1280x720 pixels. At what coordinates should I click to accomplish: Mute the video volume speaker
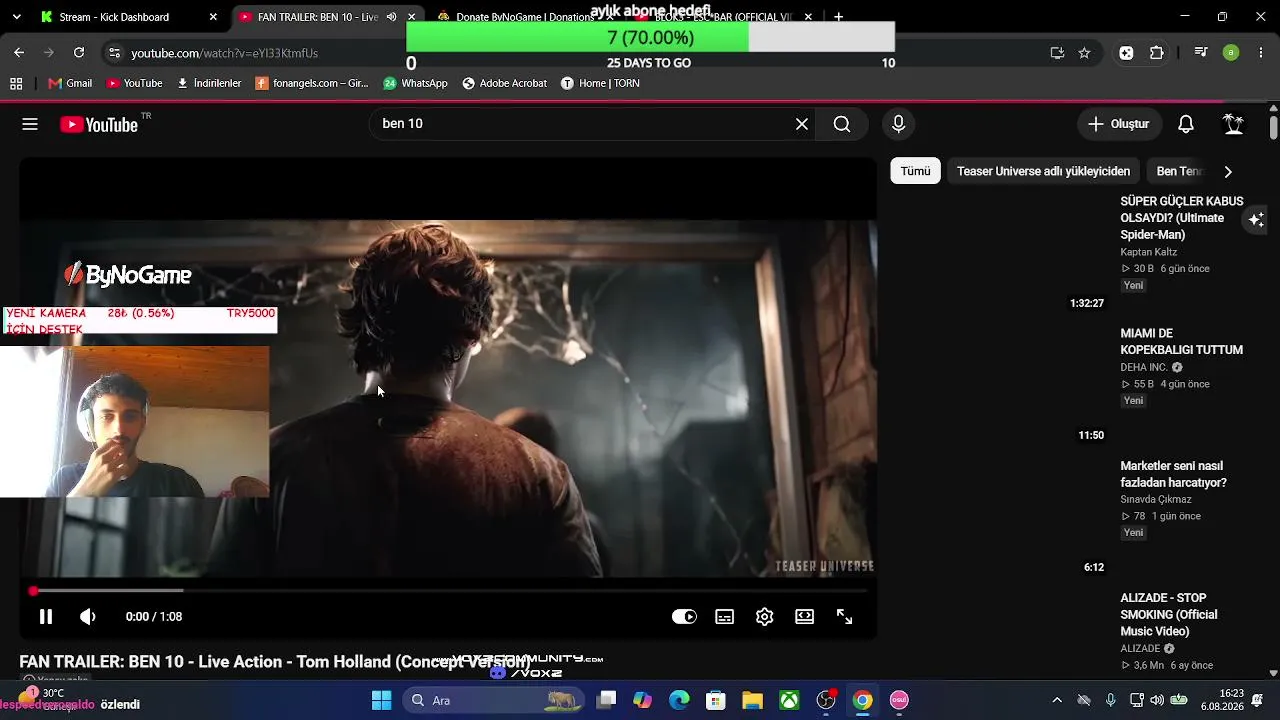[x=88, y=617]
